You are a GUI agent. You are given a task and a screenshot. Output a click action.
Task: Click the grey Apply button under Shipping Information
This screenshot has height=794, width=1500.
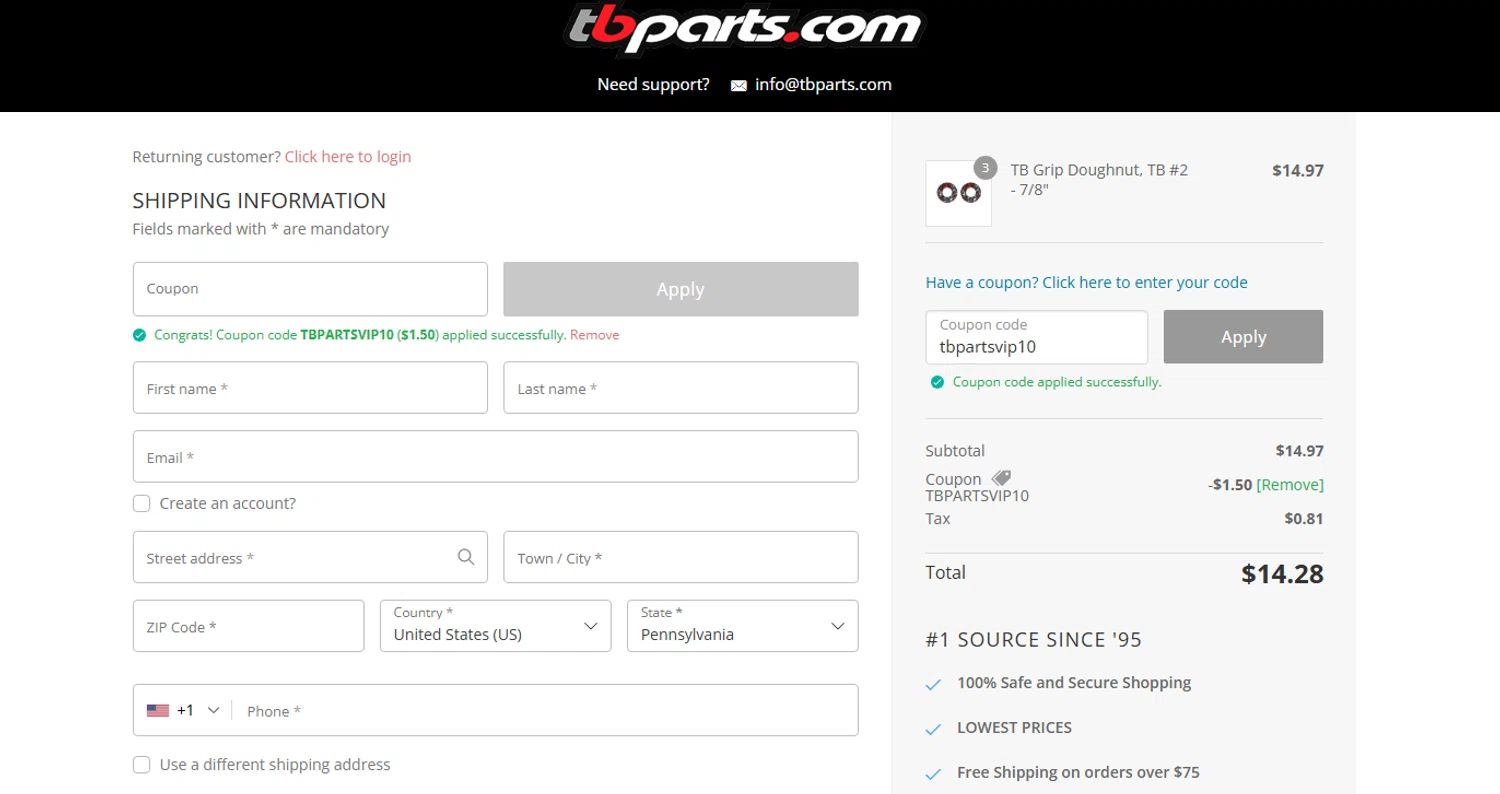pos(680,289)
